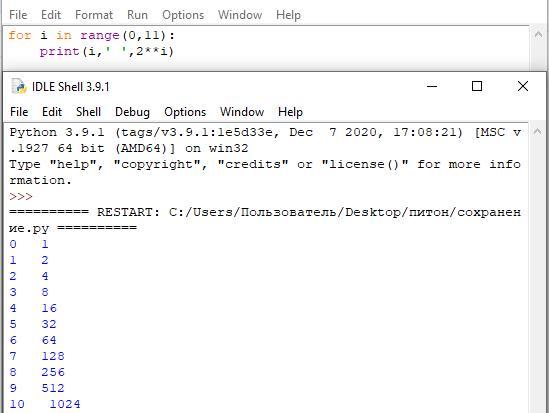Open the editor's Options menu
This screenshot has width=549, height=413.
pos(183,15)
